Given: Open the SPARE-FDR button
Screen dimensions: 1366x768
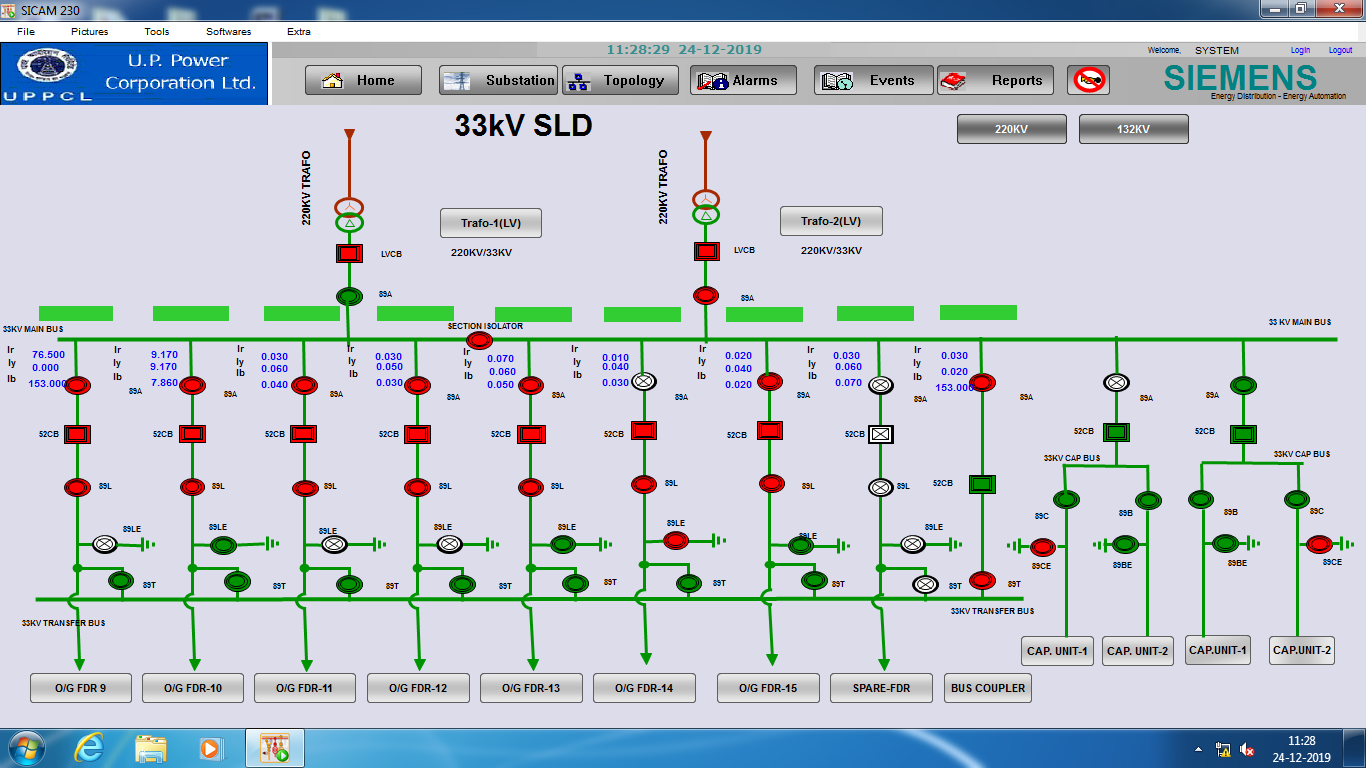Looking at the screenshot, I should pos(881,688).
